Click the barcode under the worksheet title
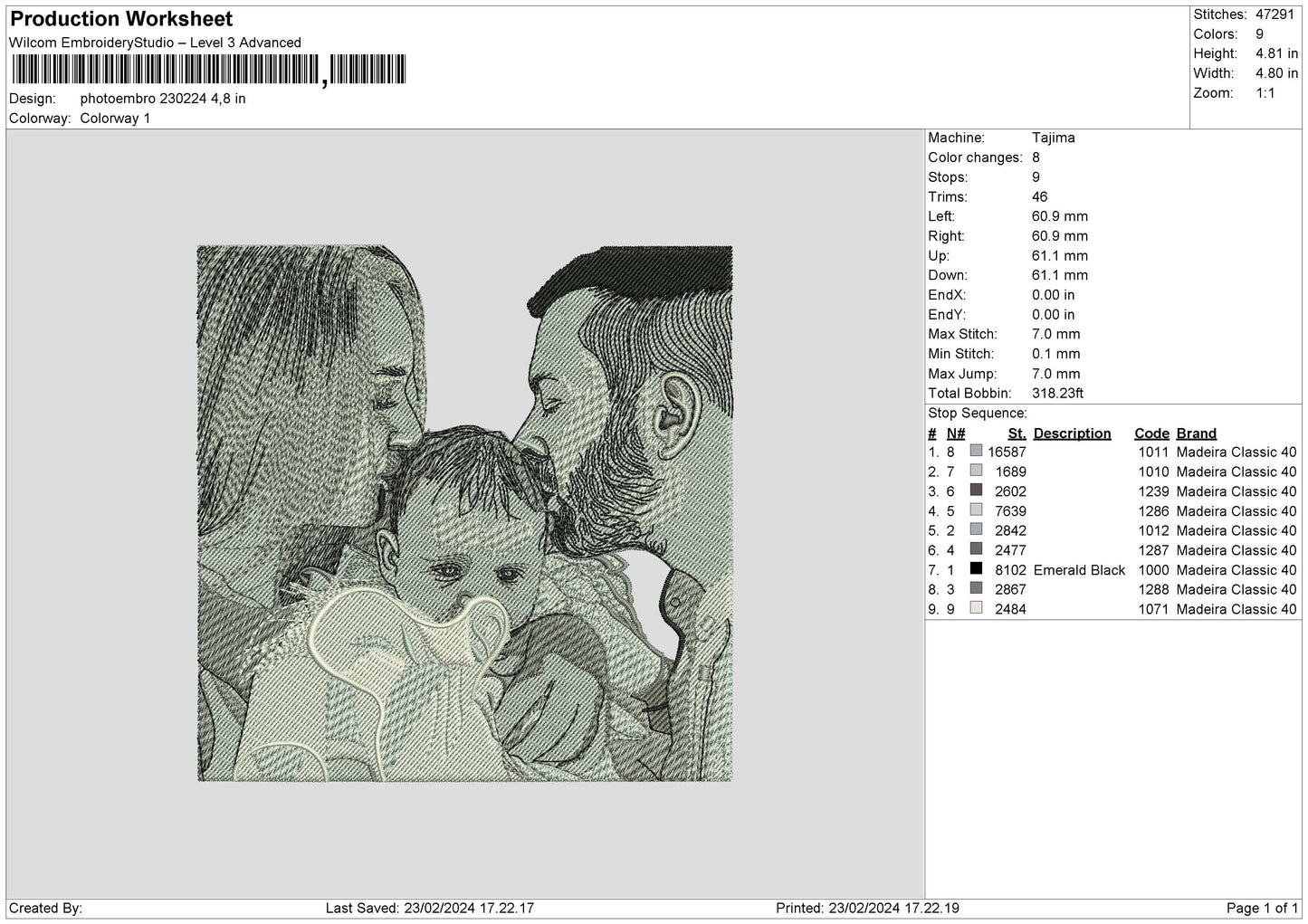Image resolution: width=1308 pixels, height=924 pixels. click(209, 70)
